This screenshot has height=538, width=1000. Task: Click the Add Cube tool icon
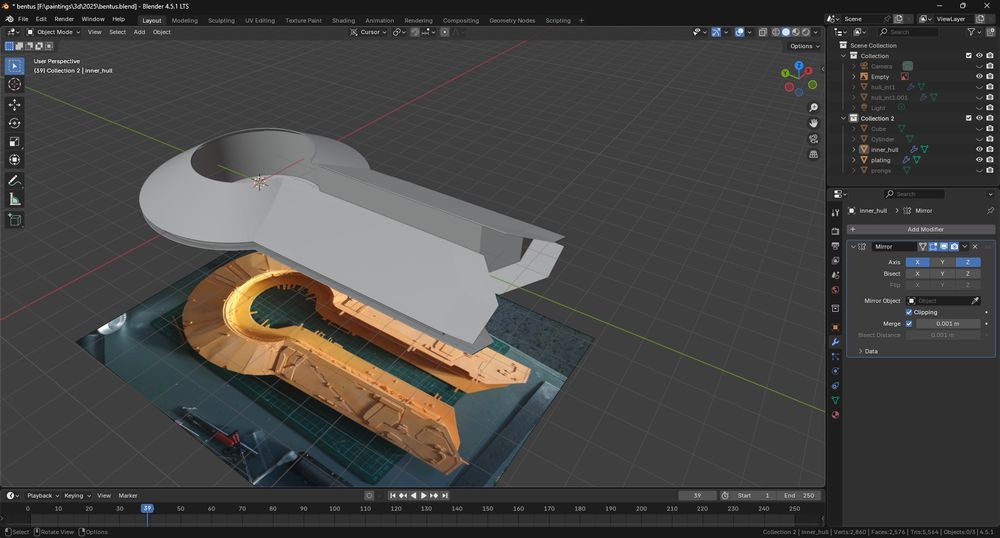pyautogui.click(x=15, y=219)
